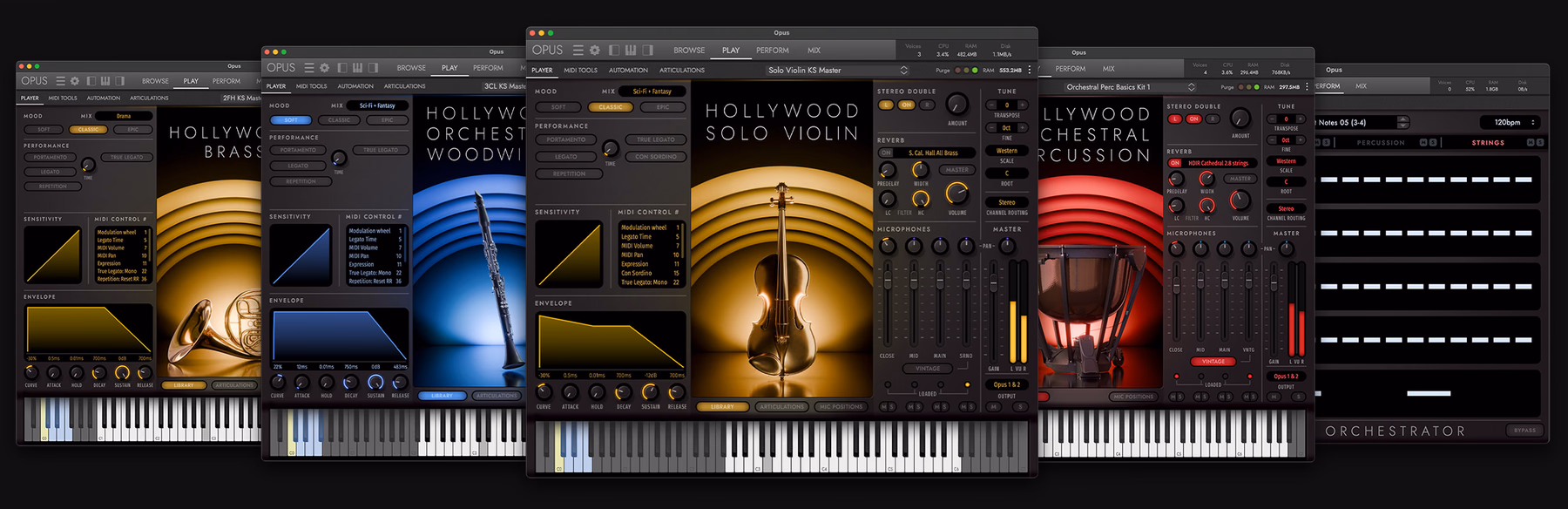Screen dimensions: 1568x509
Task: Toggle Stereo Double L button in Solo Violin window
Action: 886,105
